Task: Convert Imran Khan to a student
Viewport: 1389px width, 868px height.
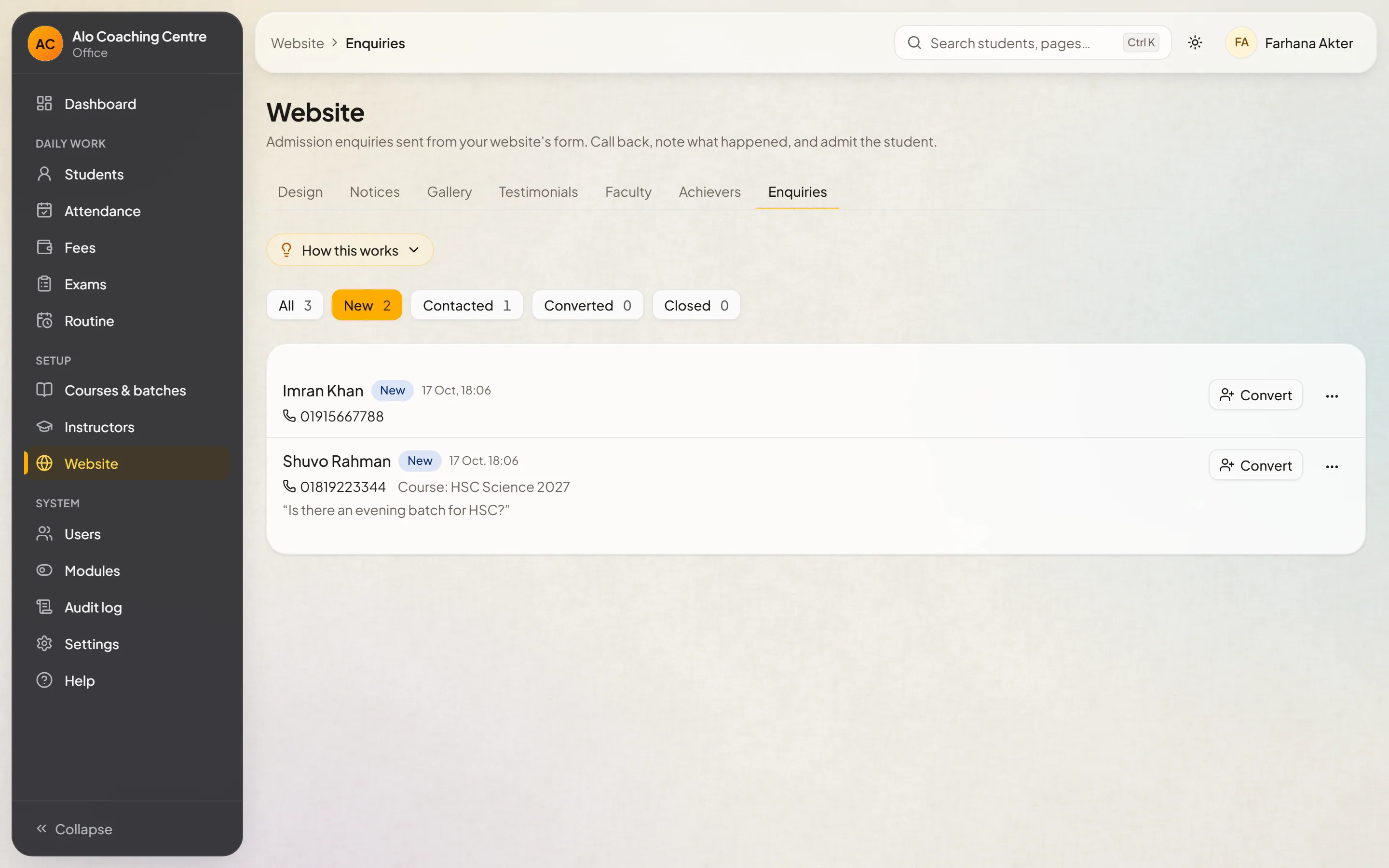Action: (1256, 395)
